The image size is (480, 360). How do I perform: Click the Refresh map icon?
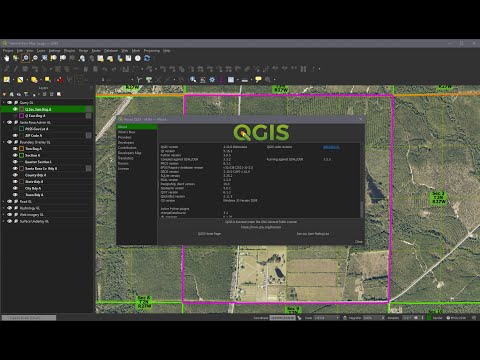[147, 58]
